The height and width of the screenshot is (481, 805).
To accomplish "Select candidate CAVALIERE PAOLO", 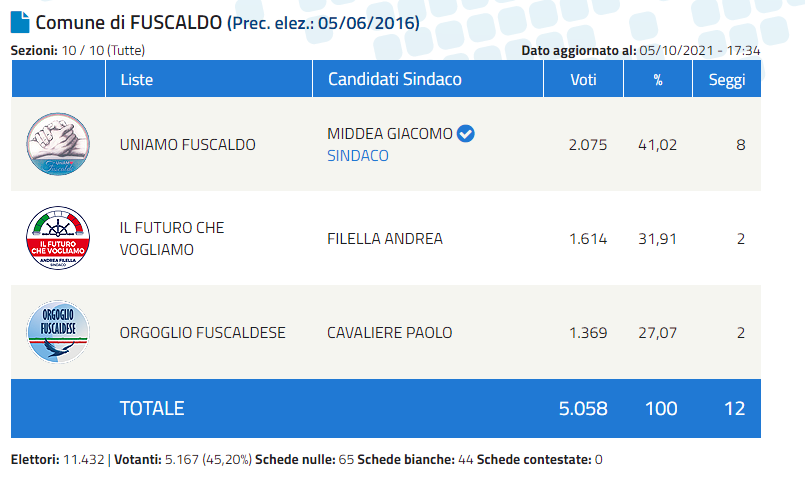I will 390,333.
